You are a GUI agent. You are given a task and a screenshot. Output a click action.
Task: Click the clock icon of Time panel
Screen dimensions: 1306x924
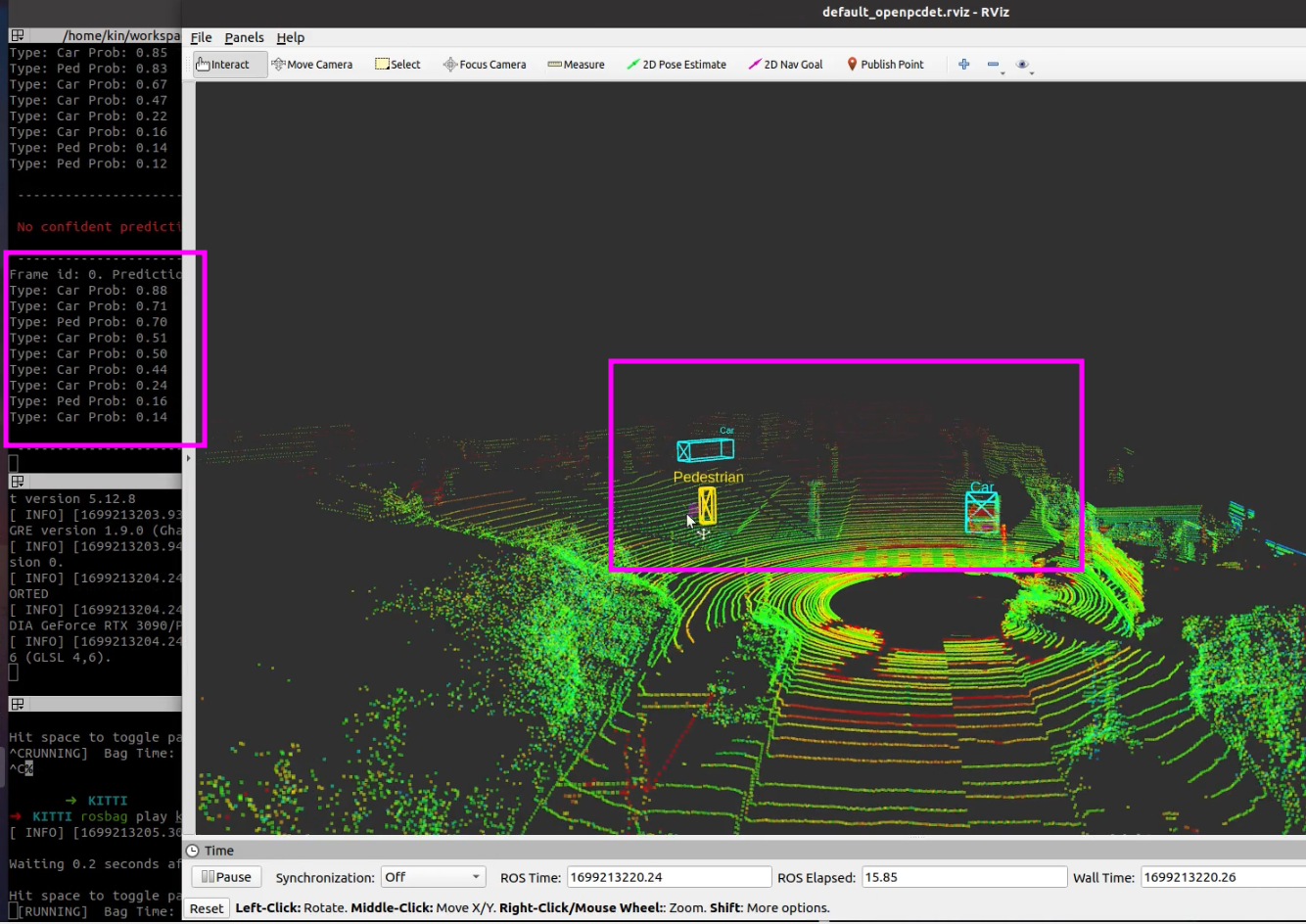[193, 851]
